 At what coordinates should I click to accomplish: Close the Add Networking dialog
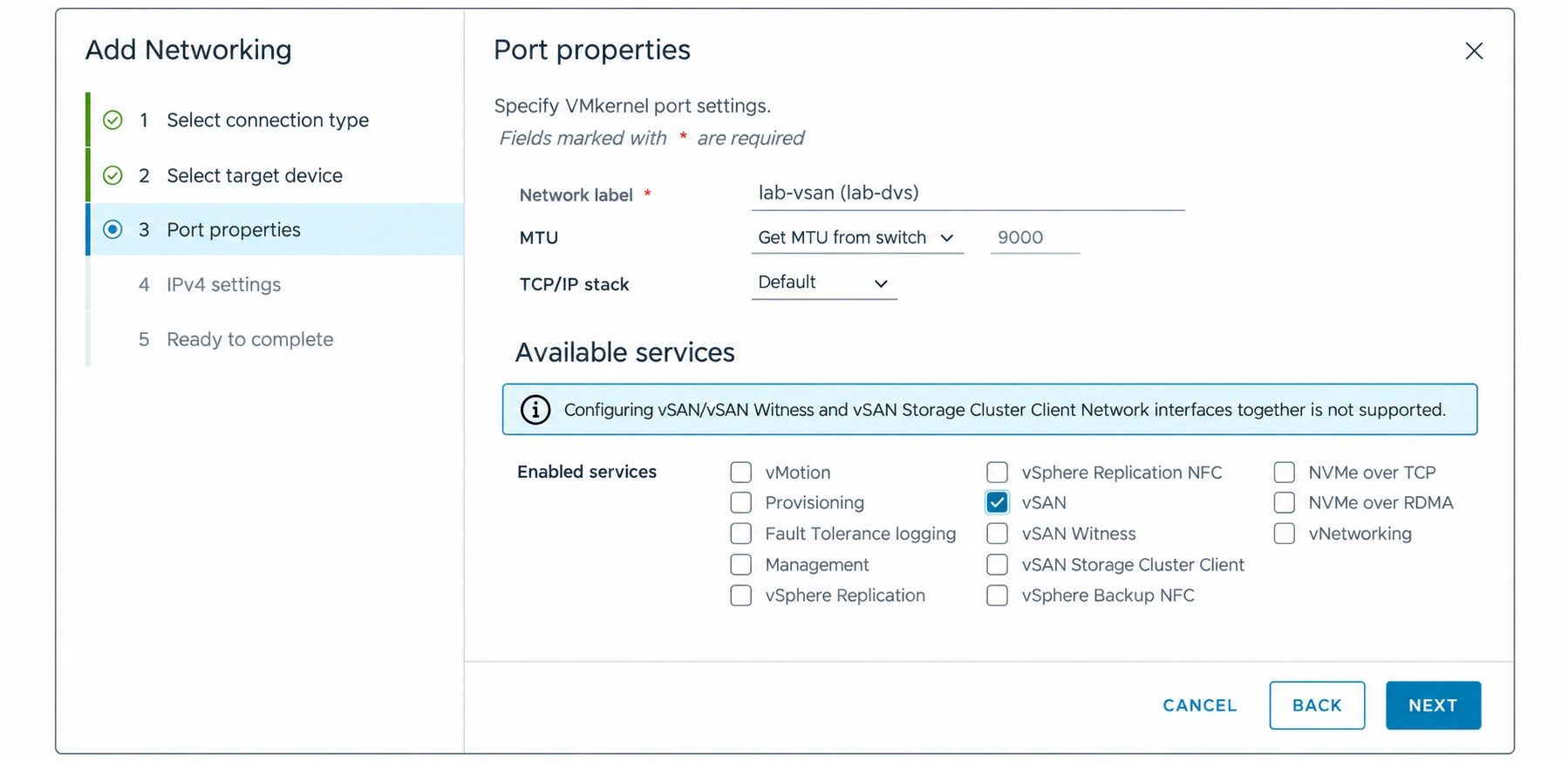point(1474,51)
